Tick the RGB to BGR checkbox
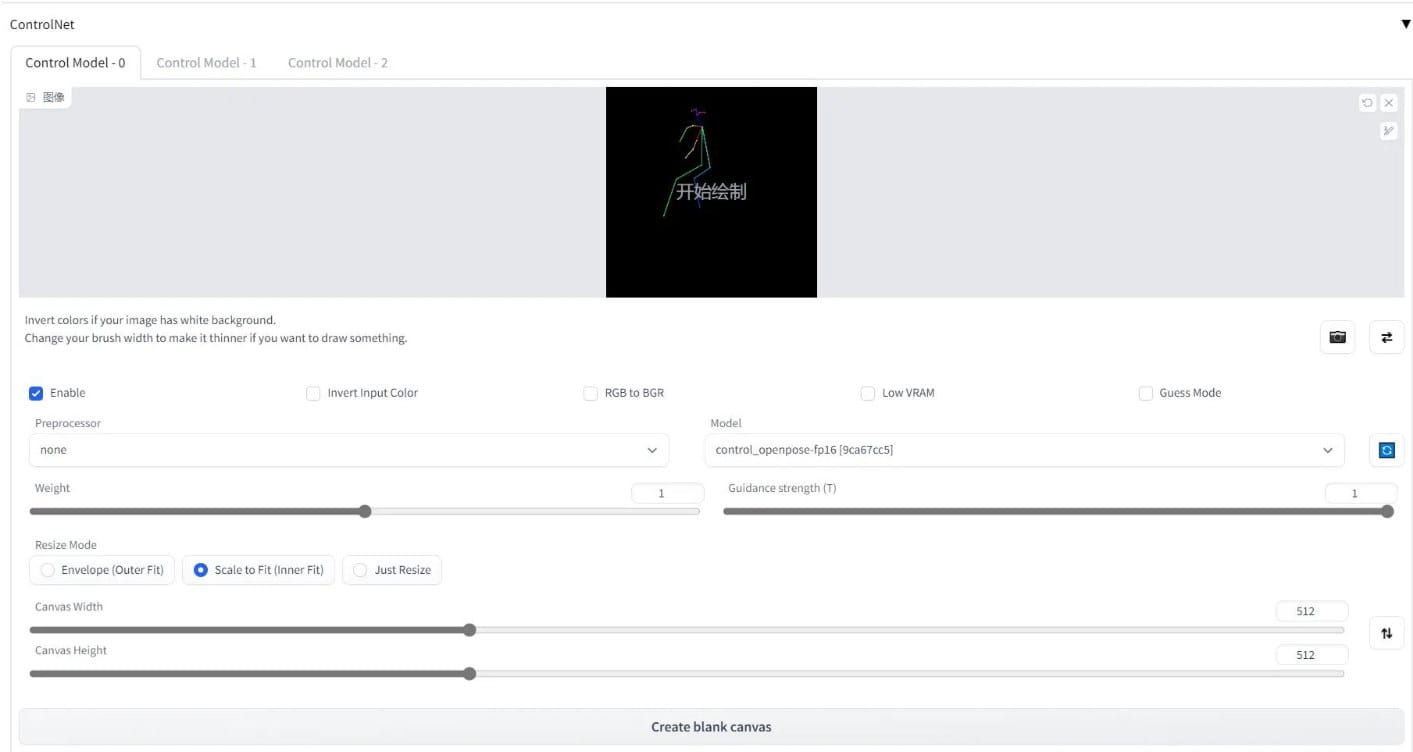The width and height of the screenshot is (1413, 752). (x=590, y=393)
